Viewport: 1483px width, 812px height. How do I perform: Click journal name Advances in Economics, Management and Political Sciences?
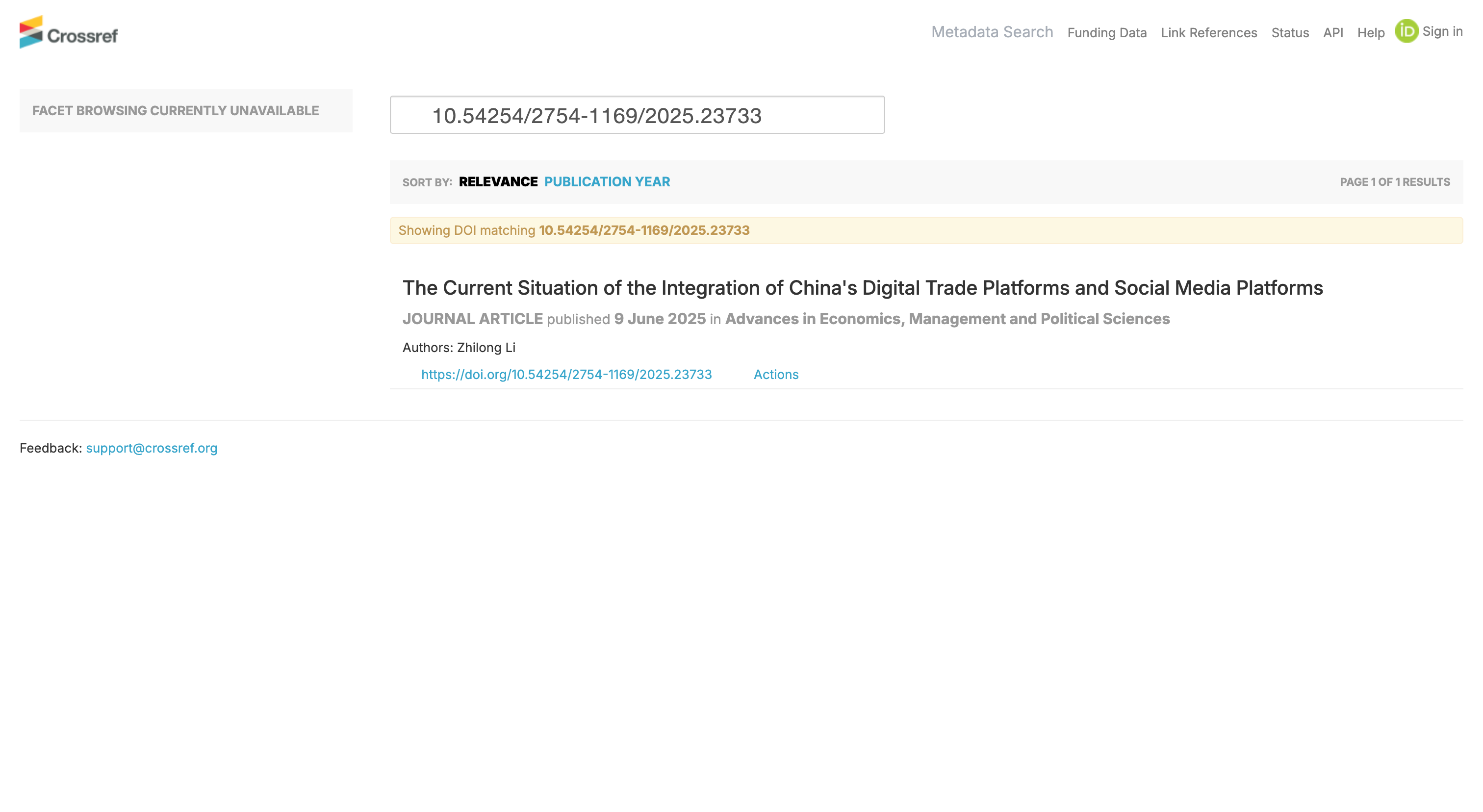(947, 319)
